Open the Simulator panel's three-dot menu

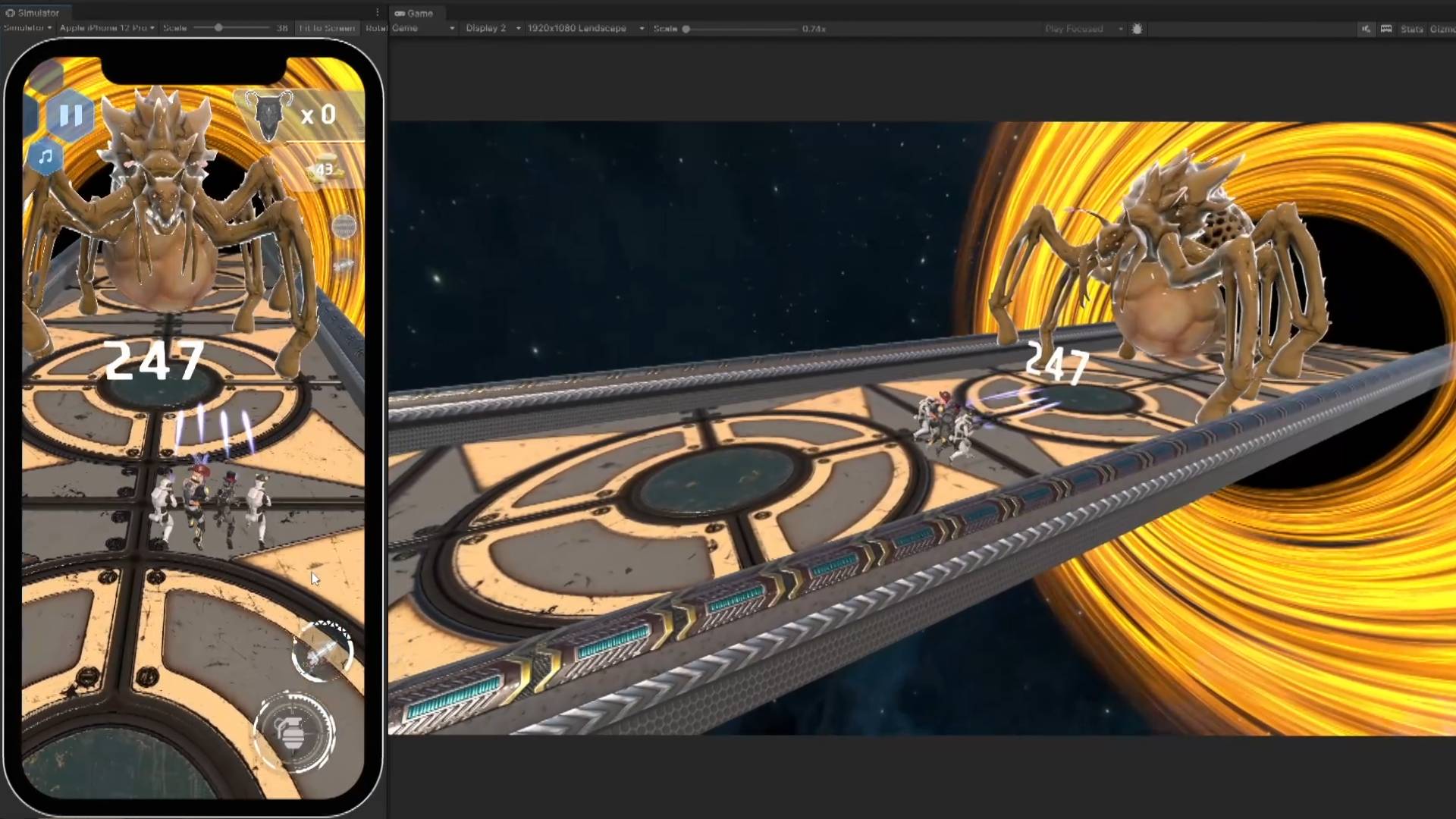point(377,13)
